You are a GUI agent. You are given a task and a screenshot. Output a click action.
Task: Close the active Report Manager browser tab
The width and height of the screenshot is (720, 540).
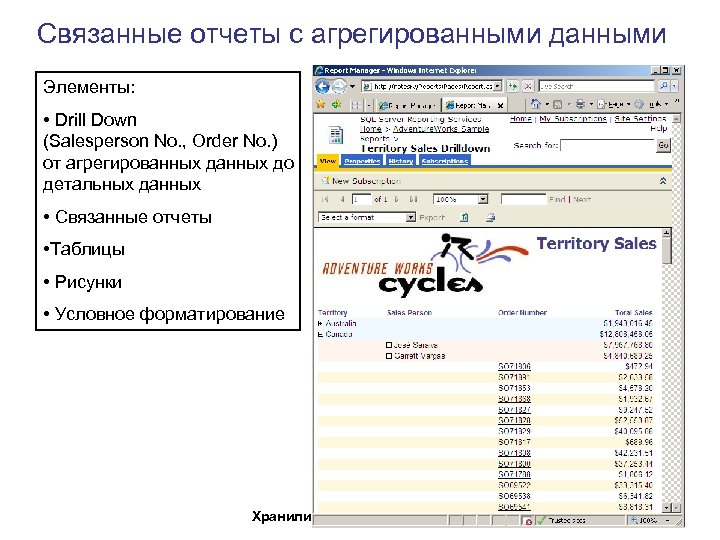click(x=501, y=105)
